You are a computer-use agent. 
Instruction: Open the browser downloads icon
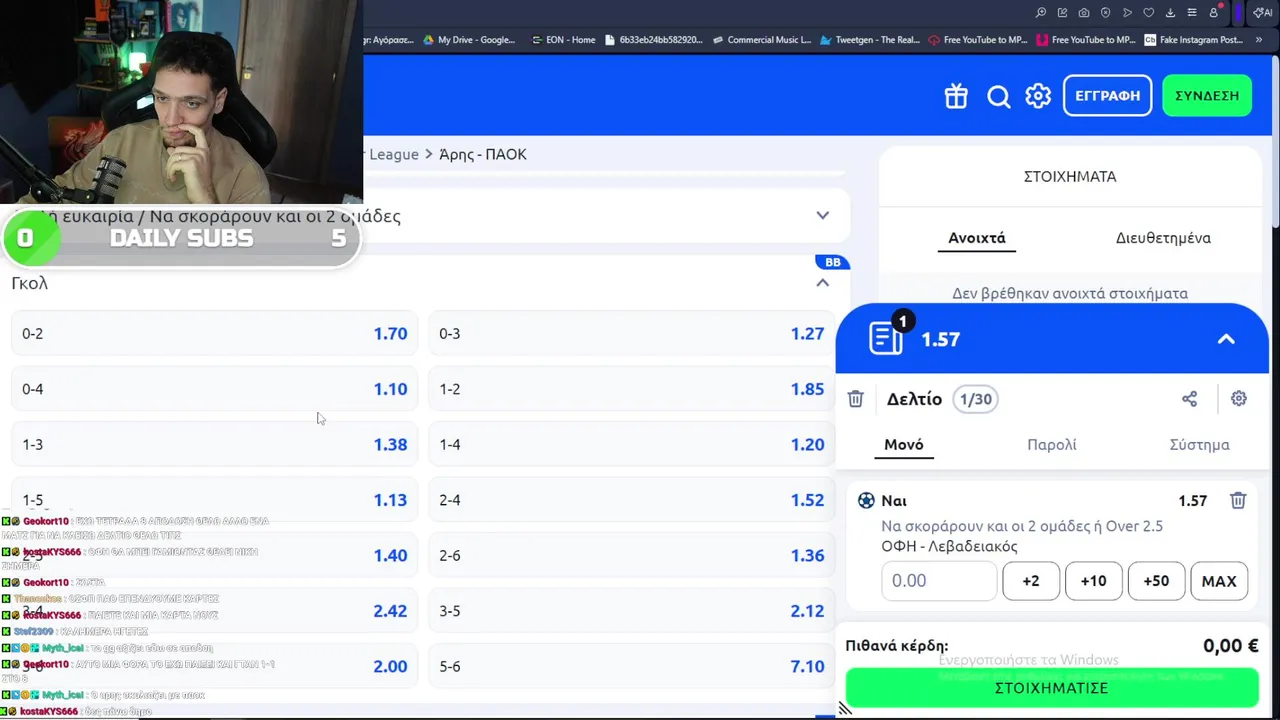coord(1170,13)
